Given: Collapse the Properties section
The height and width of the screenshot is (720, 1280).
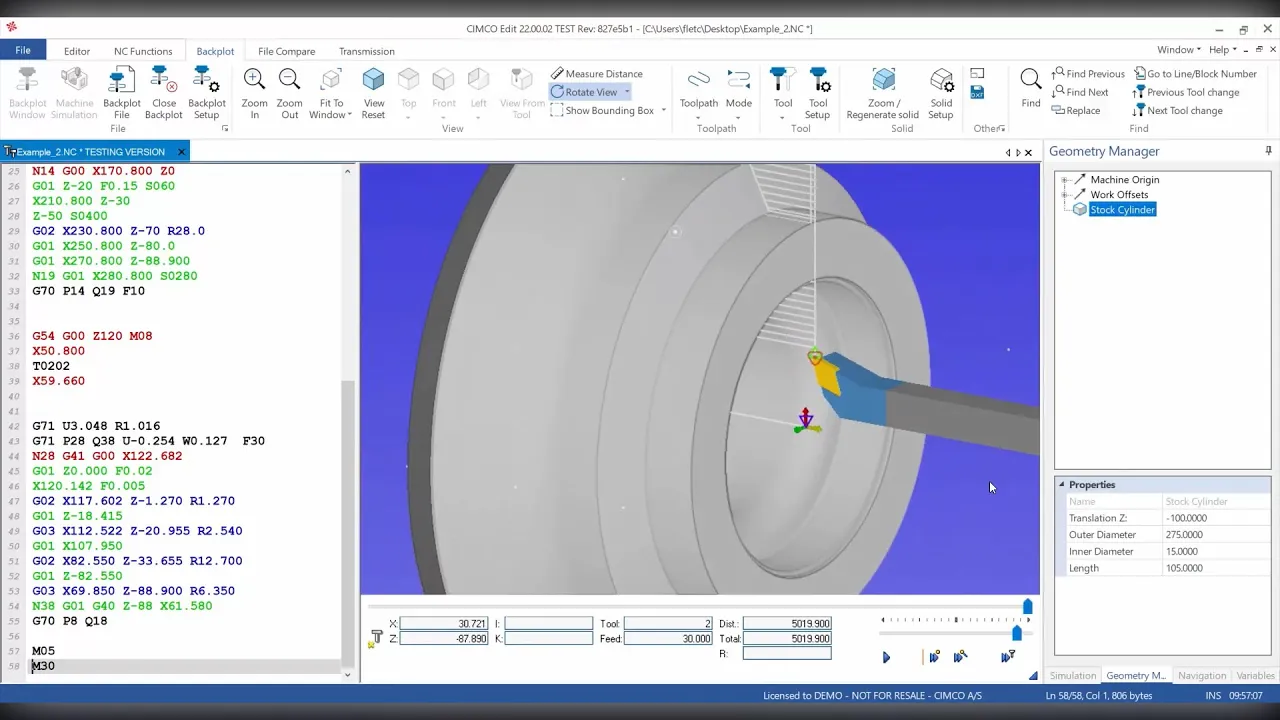Looking at the screenshot, I should click(1062, 485).
